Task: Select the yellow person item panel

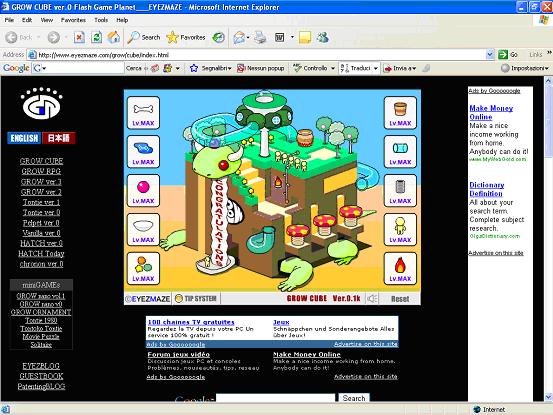Action: coord(400,230)
